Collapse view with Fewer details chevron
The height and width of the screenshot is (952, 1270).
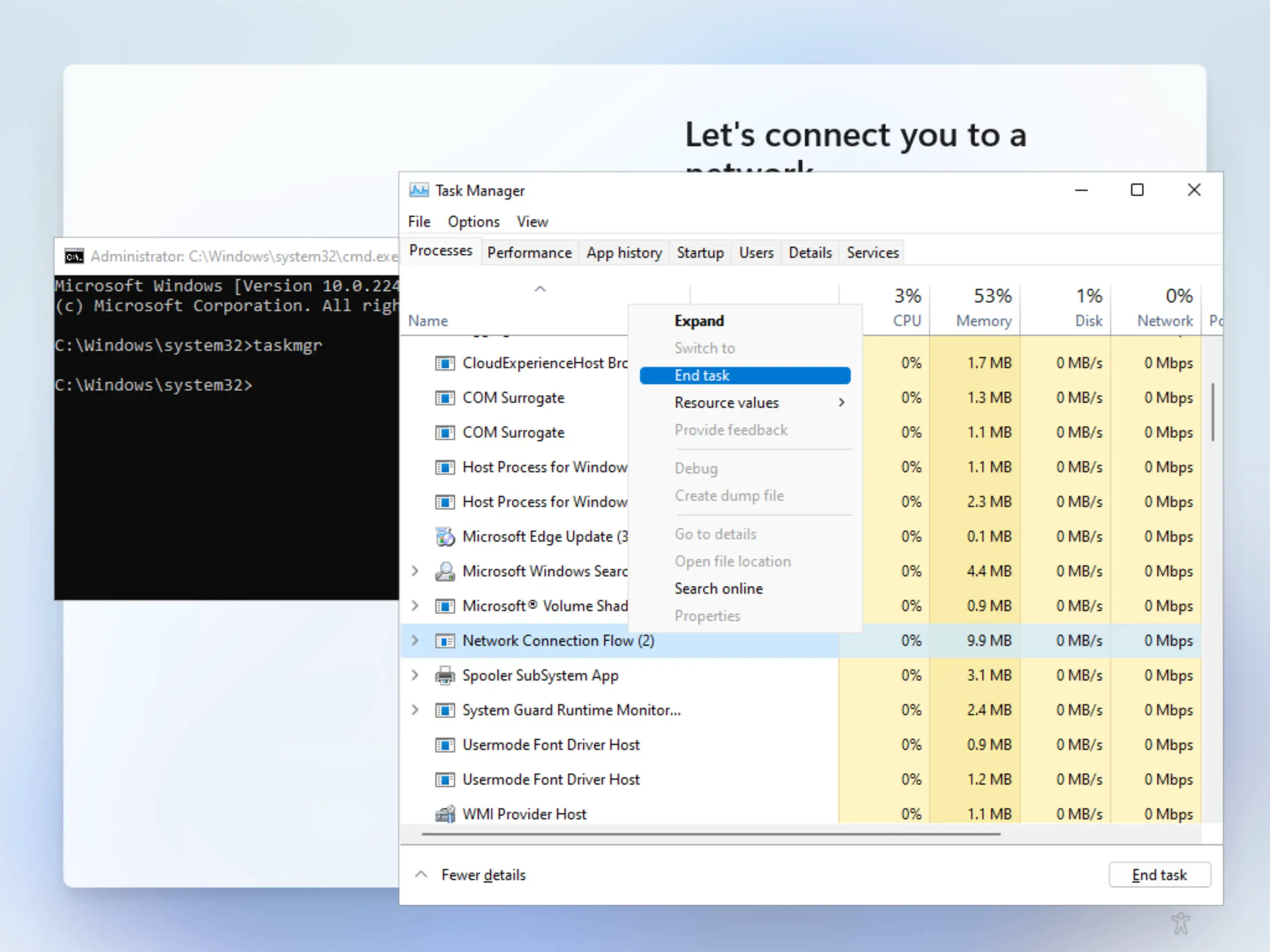pos(421,875)
